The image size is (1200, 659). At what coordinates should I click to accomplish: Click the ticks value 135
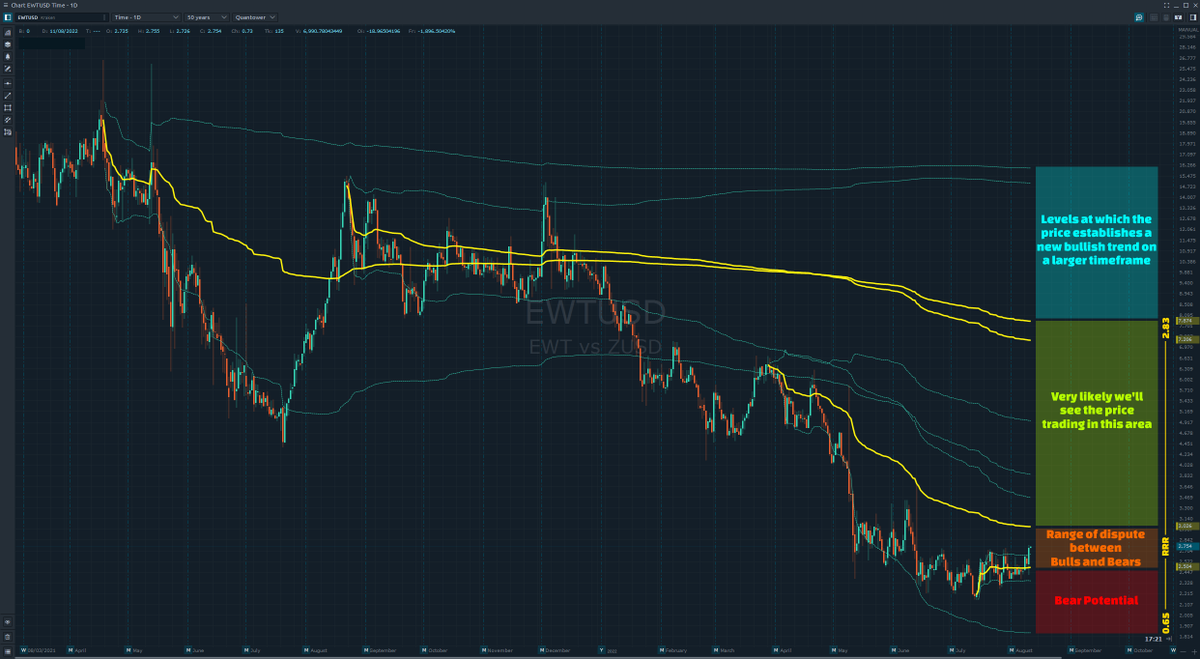[x=279, y=31]
